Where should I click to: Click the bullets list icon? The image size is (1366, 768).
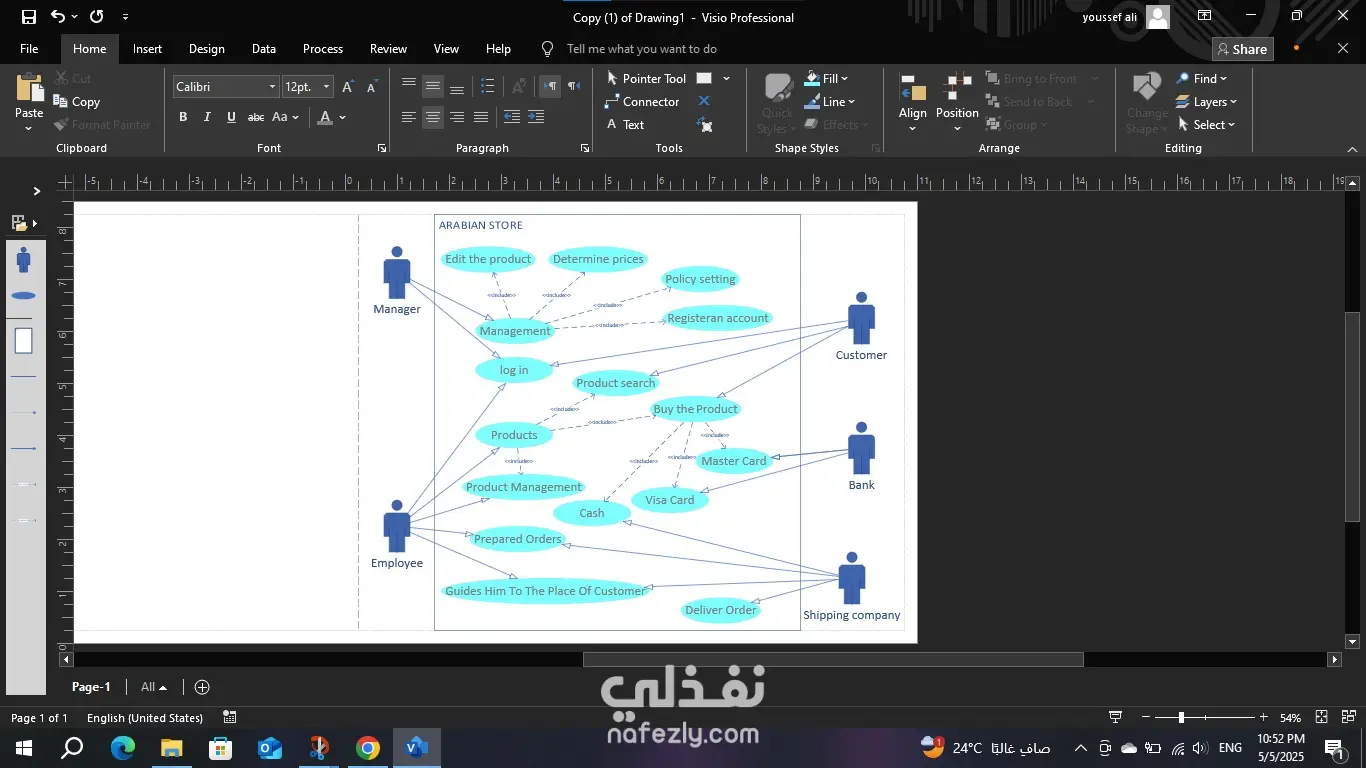487,86
